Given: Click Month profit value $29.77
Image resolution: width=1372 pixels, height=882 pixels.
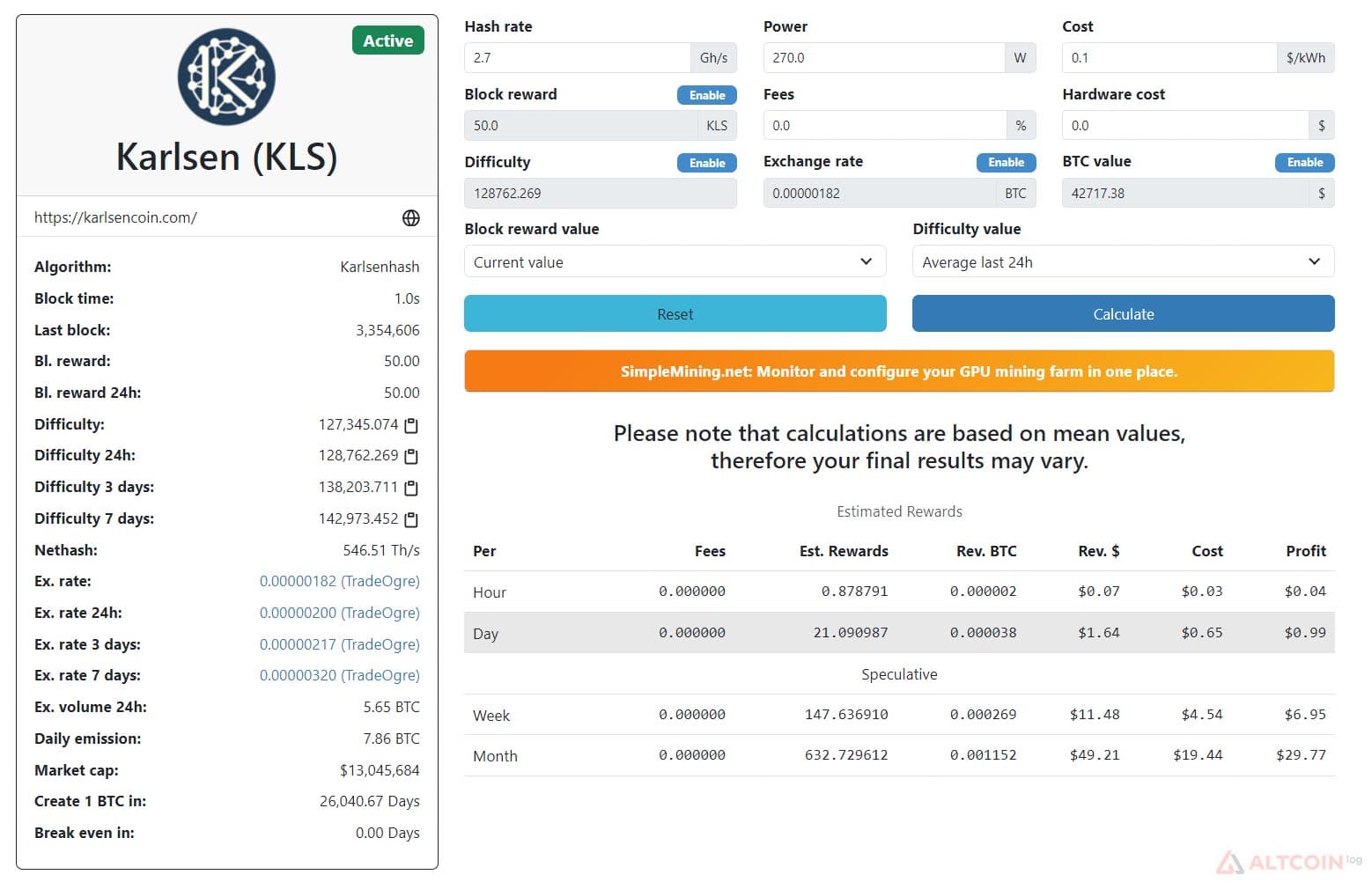Looking at the screenshot, I should [x=1301, y=755].
